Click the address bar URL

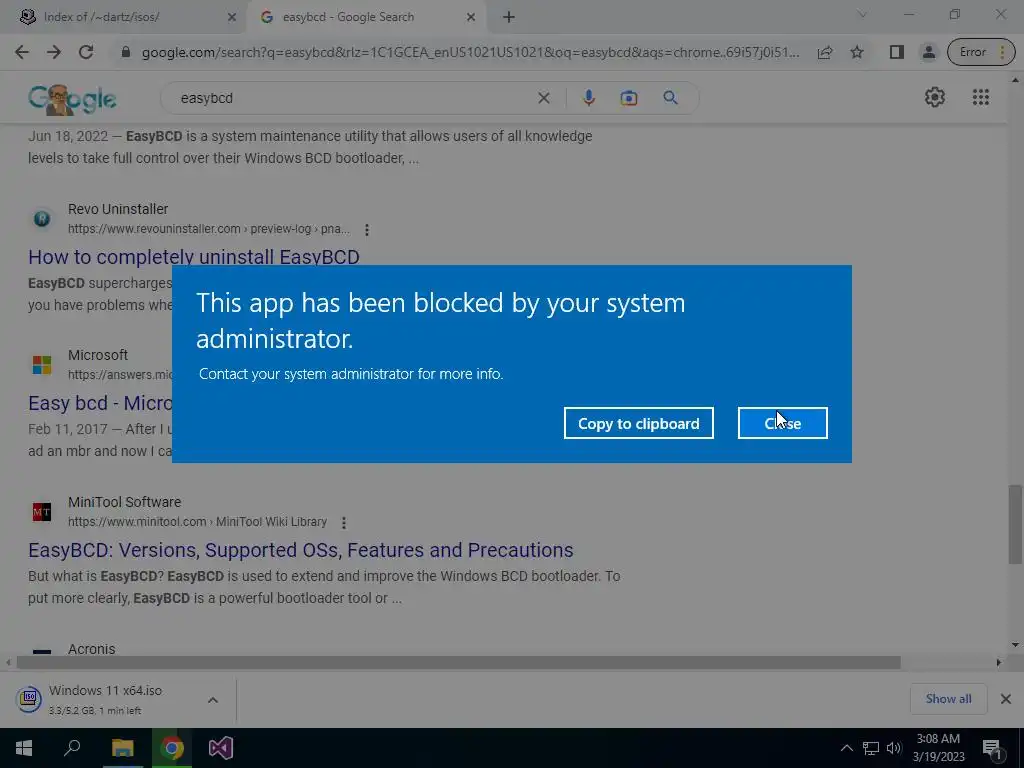pos(470,52)
